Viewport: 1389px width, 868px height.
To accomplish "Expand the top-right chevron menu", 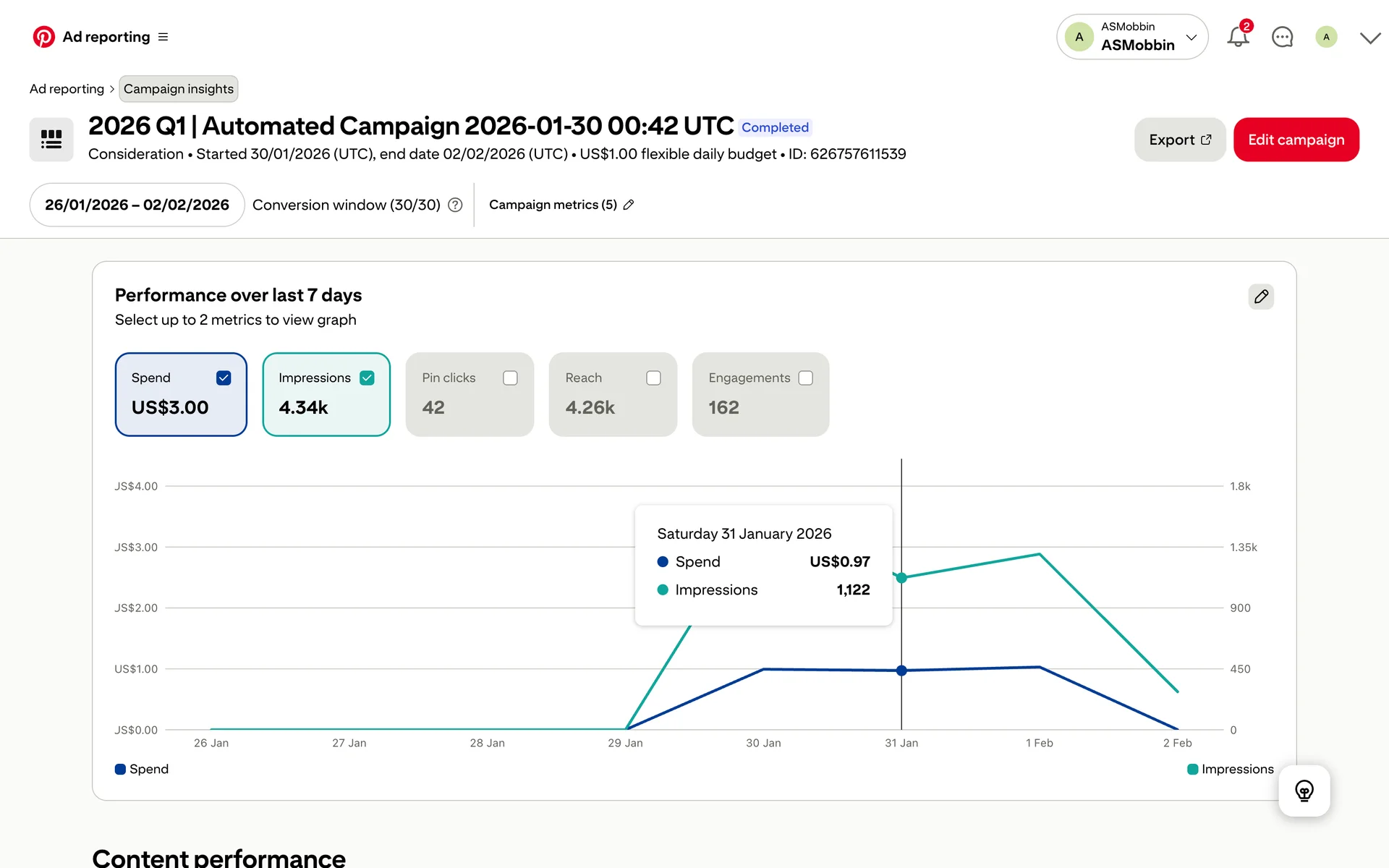I will (1369, 38).
